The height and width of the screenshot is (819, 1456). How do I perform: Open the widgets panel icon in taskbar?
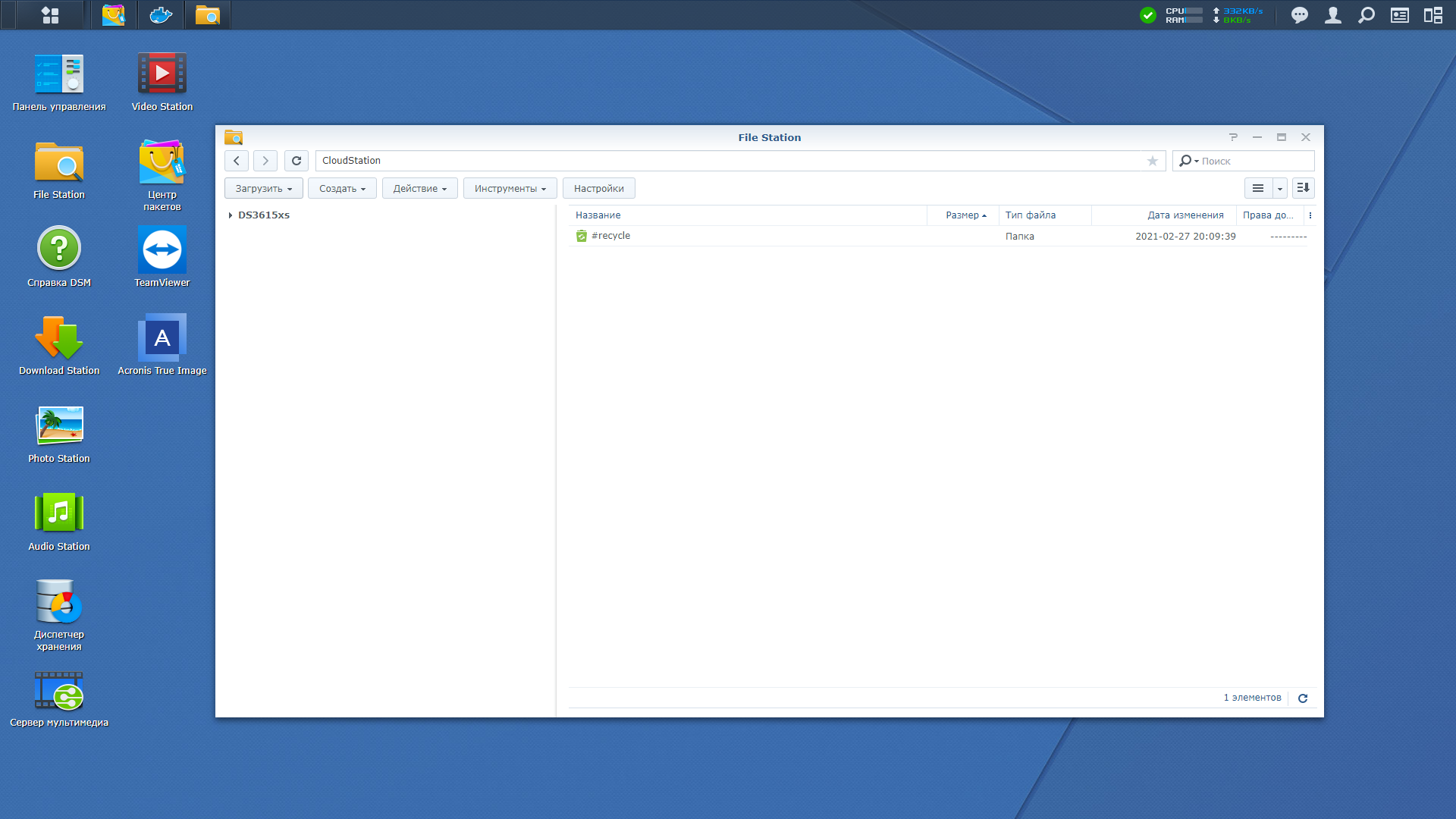pyautogui.click(x=1432, y=15)
